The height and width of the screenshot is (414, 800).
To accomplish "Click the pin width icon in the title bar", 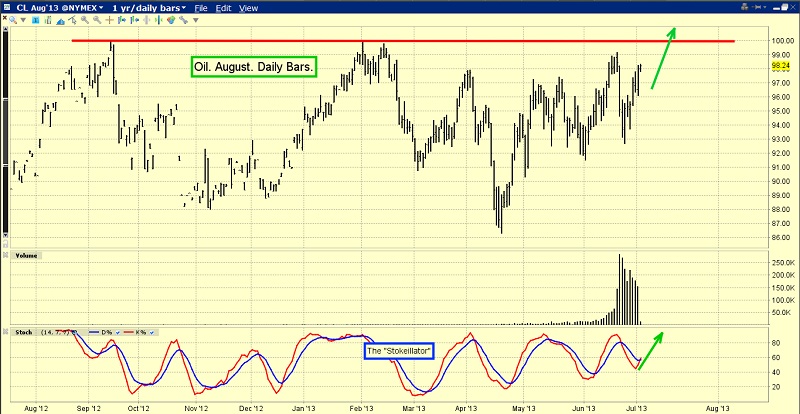I will 757,7.
